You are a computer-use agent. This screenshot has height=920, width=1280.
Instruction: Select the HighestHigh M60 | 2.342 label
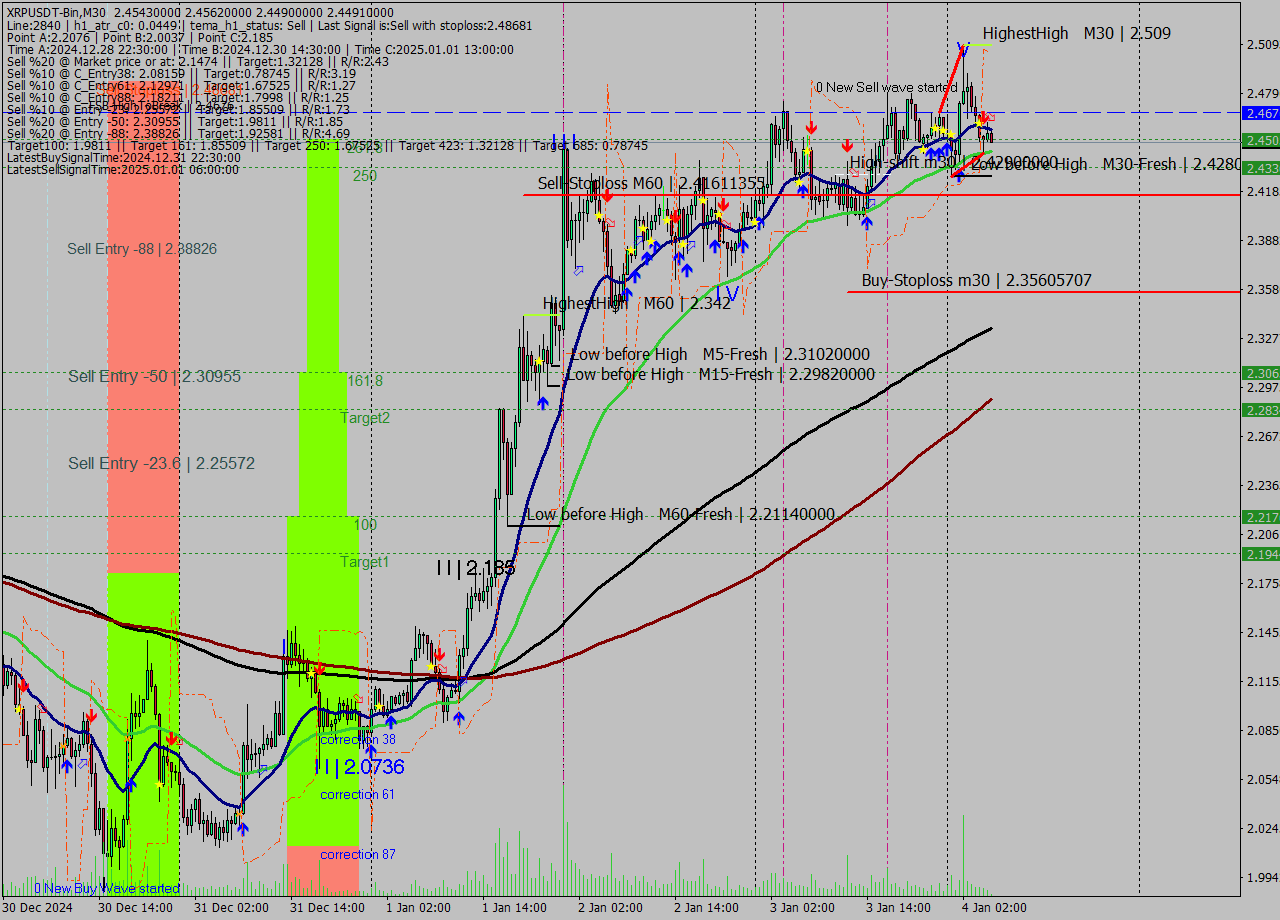(636, 303)
